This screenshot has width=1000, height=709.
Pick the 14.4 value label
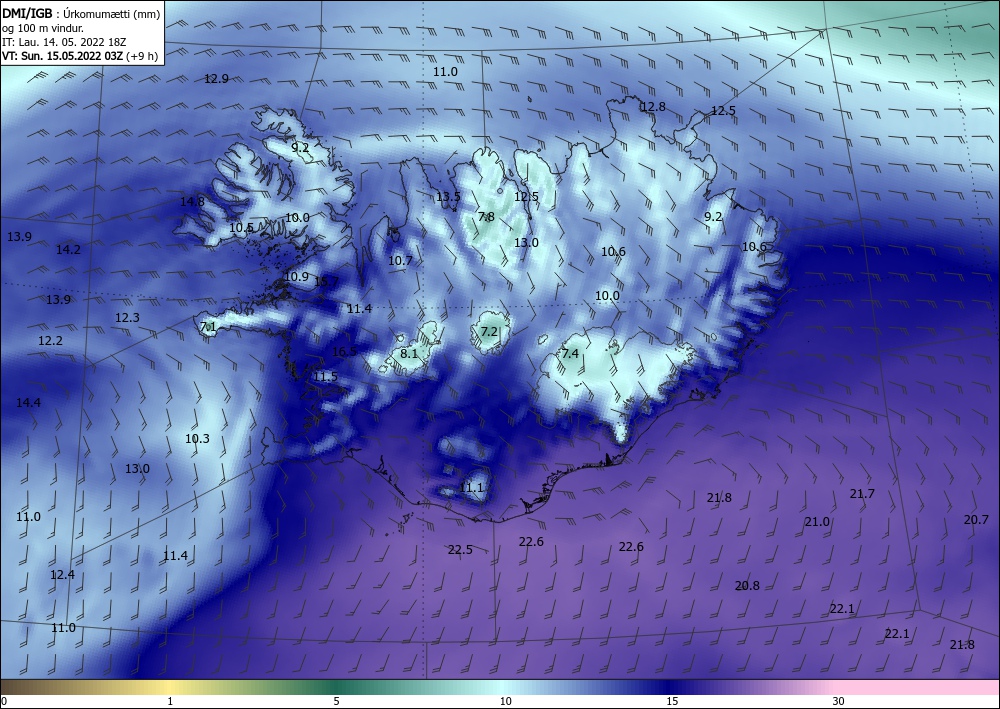[x=29, y=402]
